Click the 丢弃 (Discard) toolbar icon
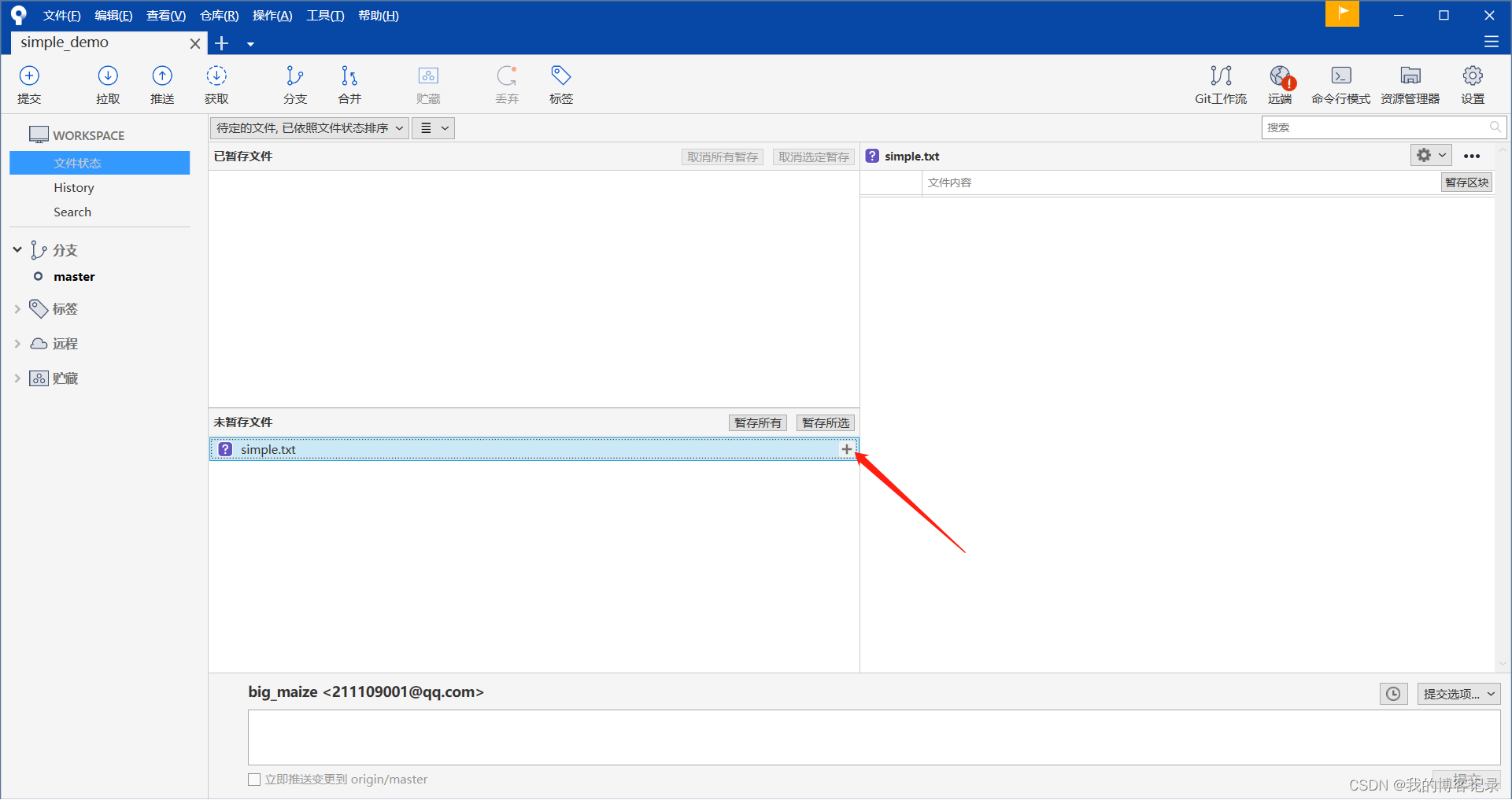Screen dimensions: 1512x800 coord(507,84)
